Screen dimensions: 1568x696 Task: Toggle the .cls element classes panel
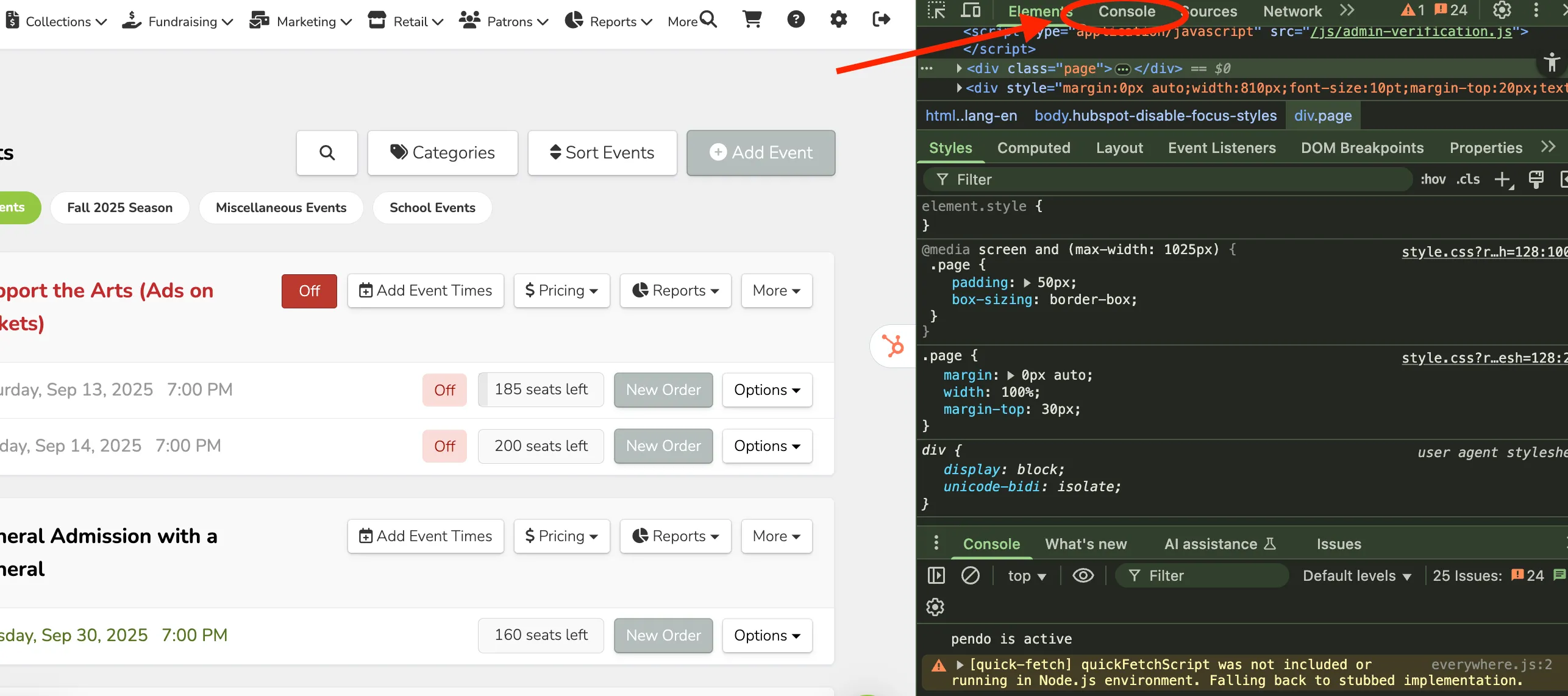click(x=1468, y=179)
